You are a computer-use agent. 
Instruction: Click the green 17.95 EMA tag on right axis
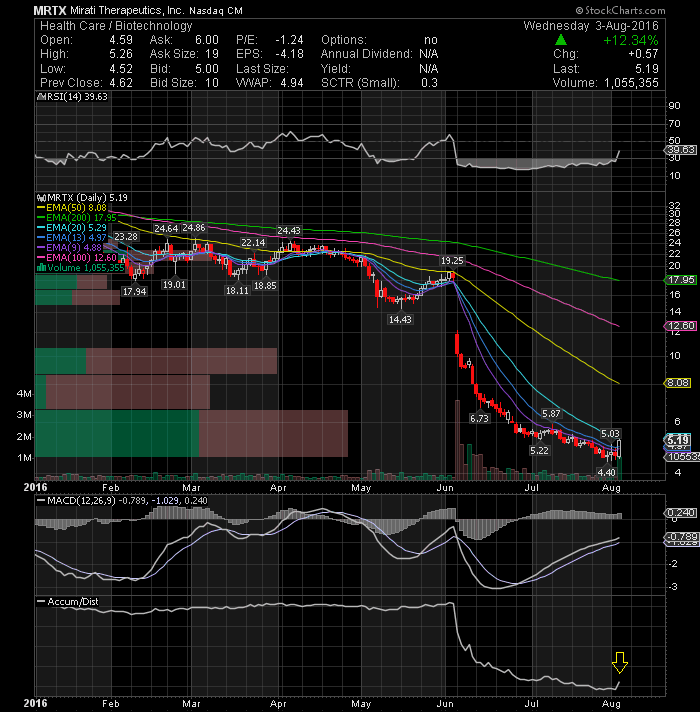(x=681, y=280)
